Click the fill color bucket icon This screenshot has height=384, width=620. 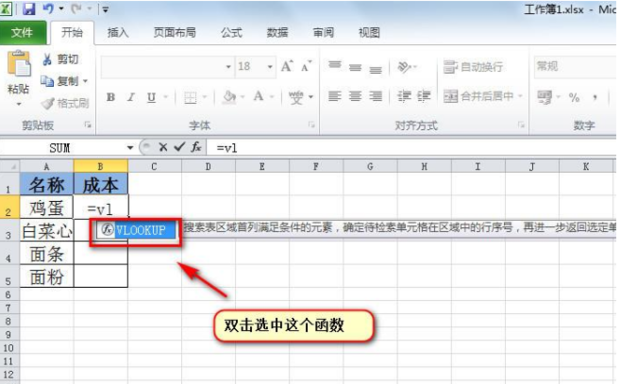coord(229,97)
